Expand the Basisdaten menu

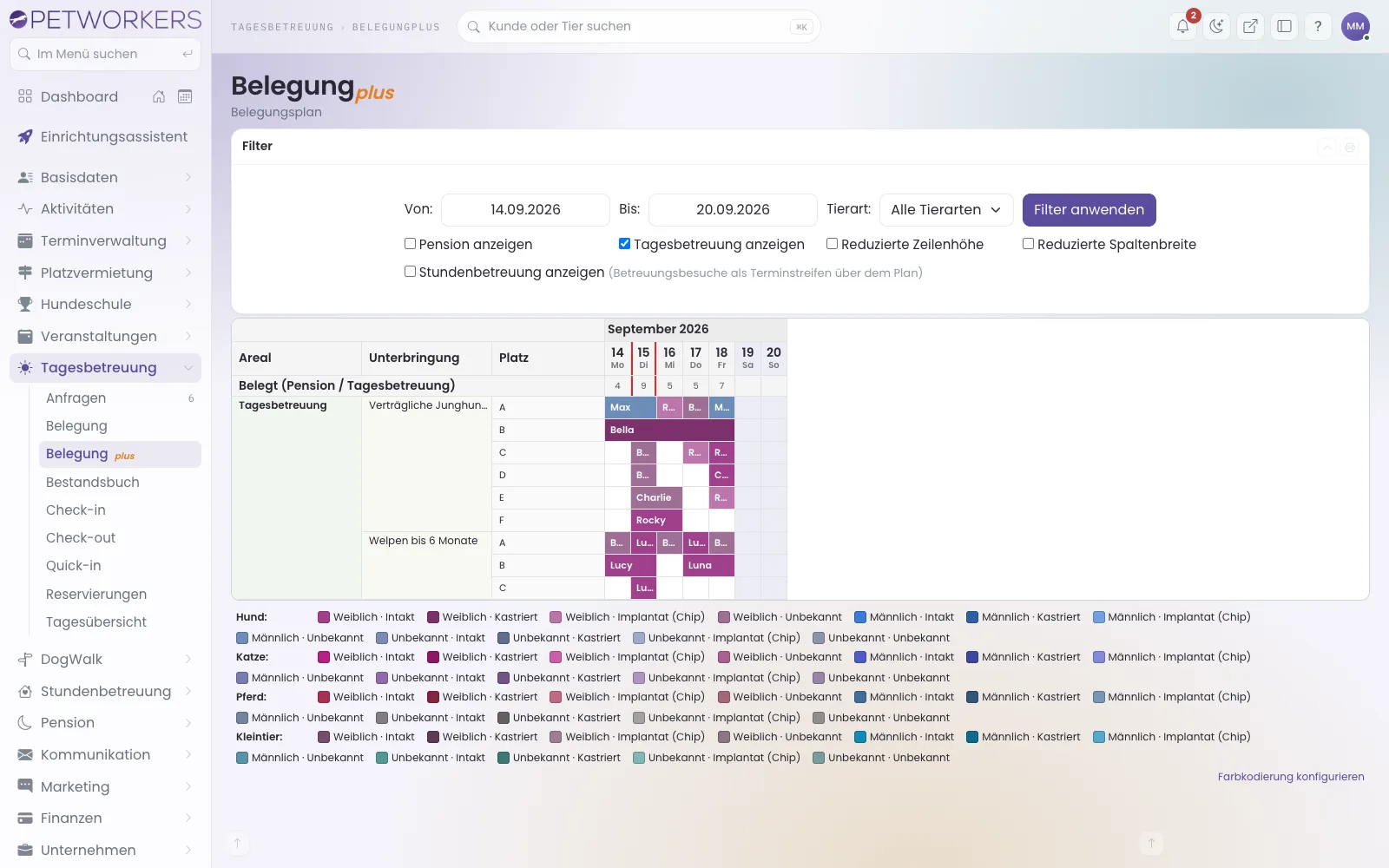[105, 177]
